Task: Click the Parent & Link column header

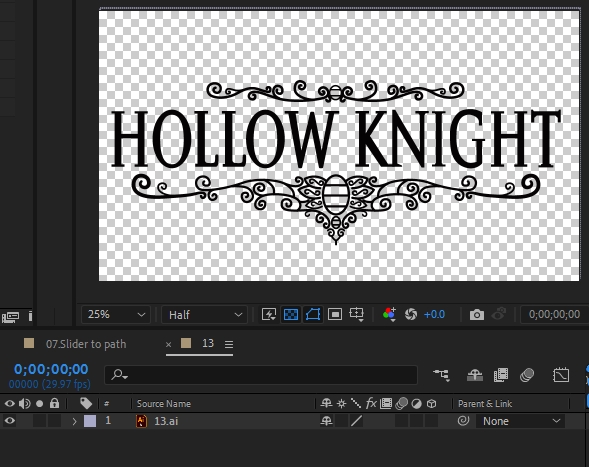Action: point(485,404)
